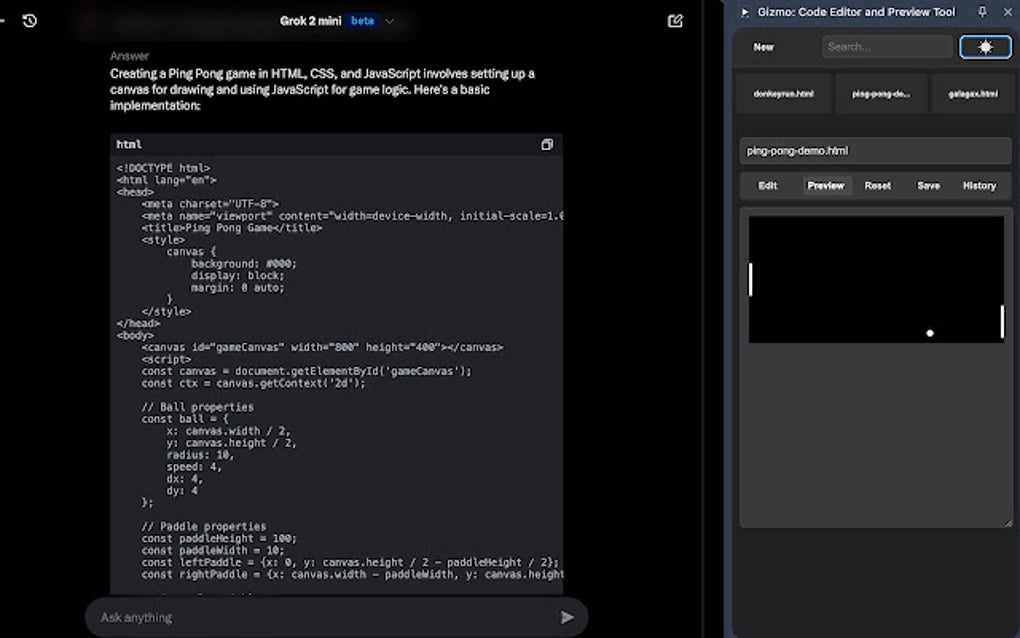Start a new chat with compose icon

[676, 20]
